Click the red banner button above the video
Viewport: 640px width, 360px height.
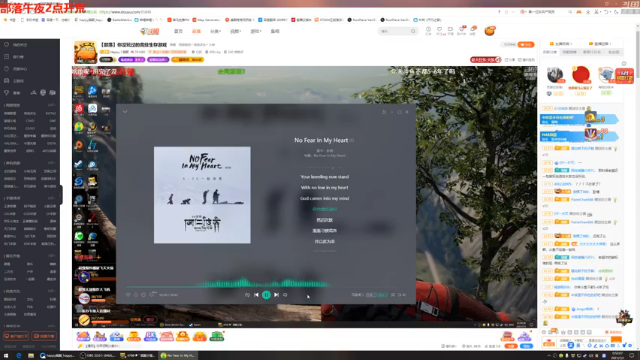tap(486, 60)
